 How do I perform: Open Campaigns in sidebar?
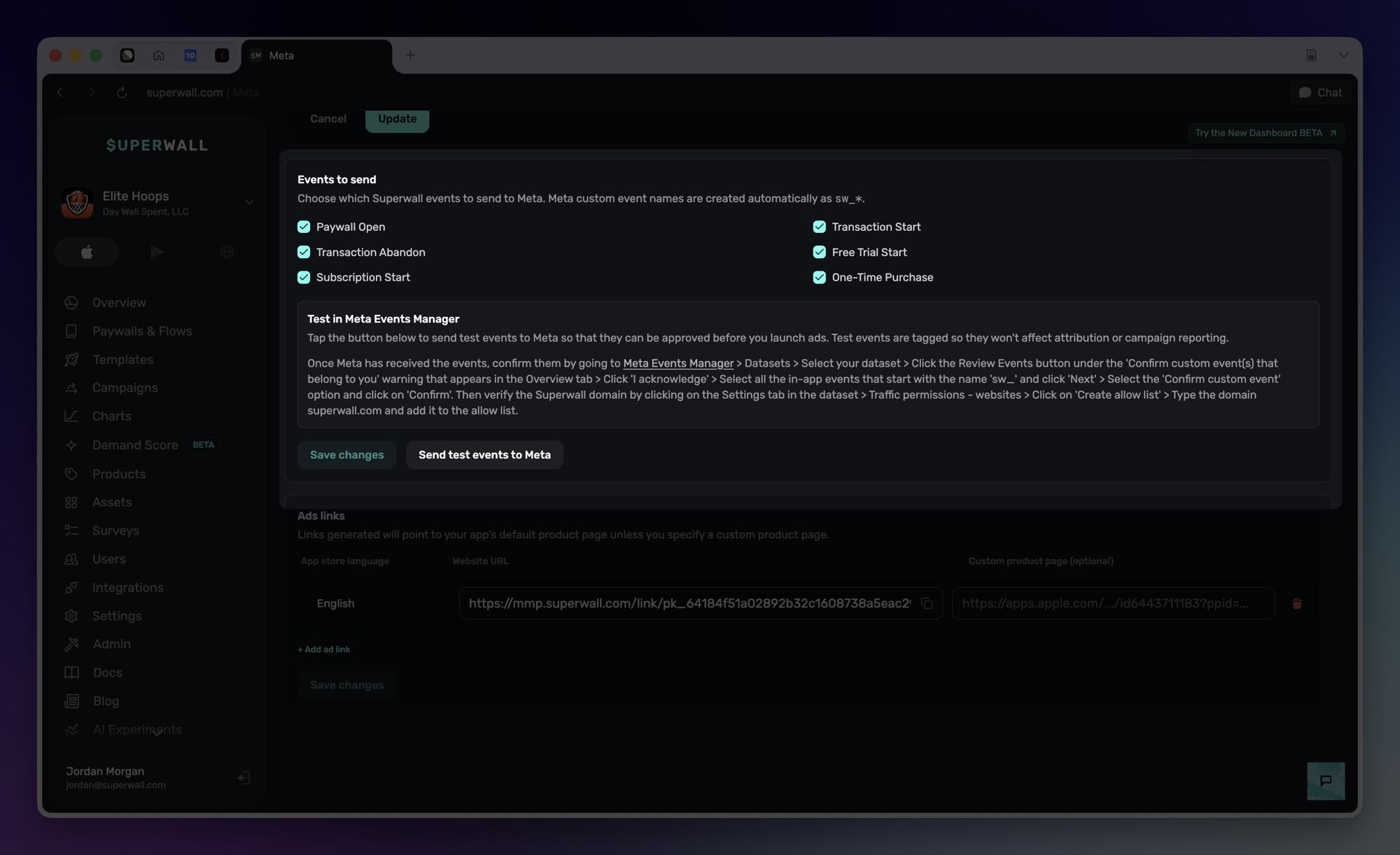coord(125,388)
